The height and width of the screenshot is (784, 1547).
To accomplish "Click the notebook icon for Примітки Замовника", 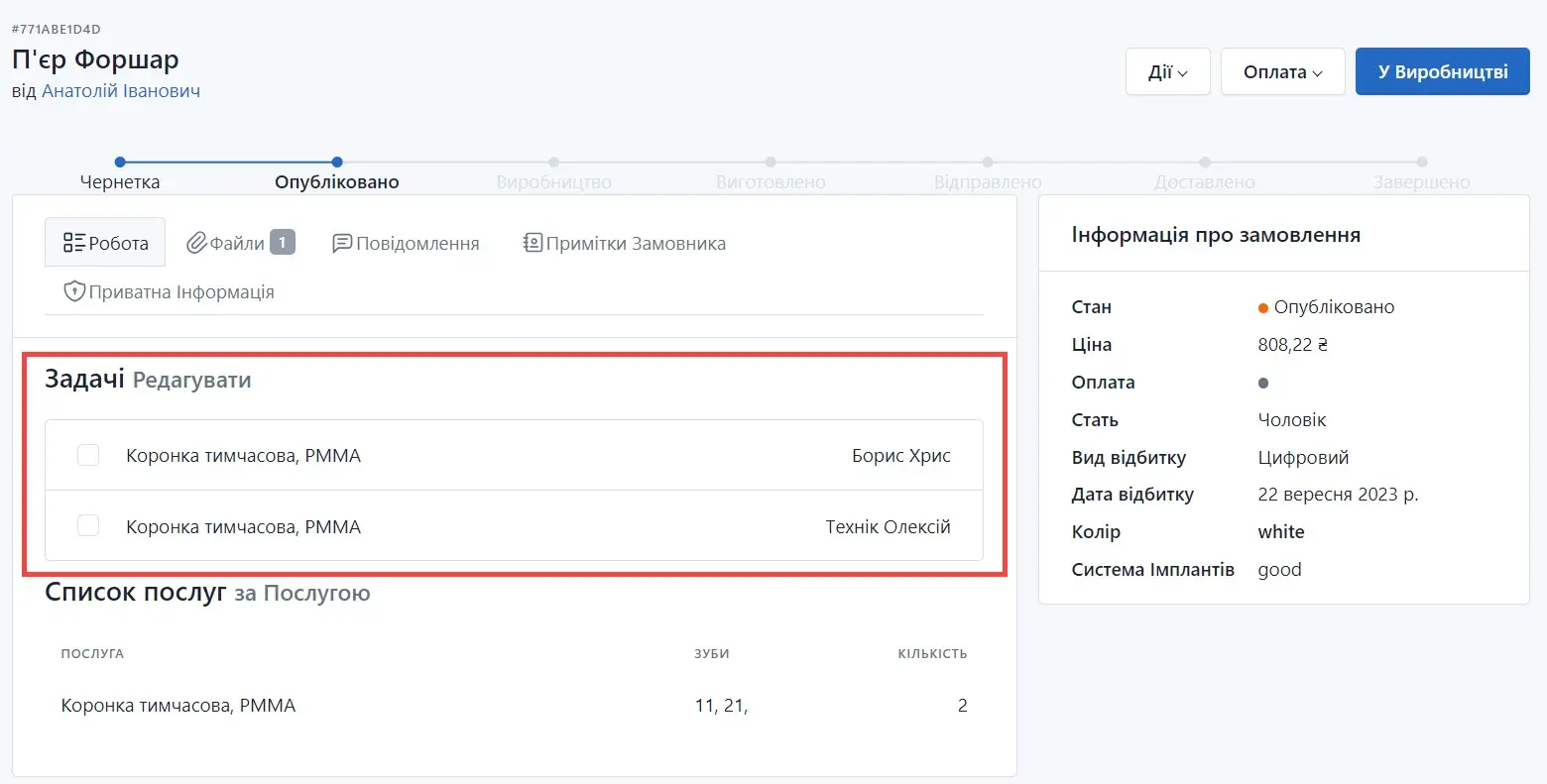I will 533,243.
